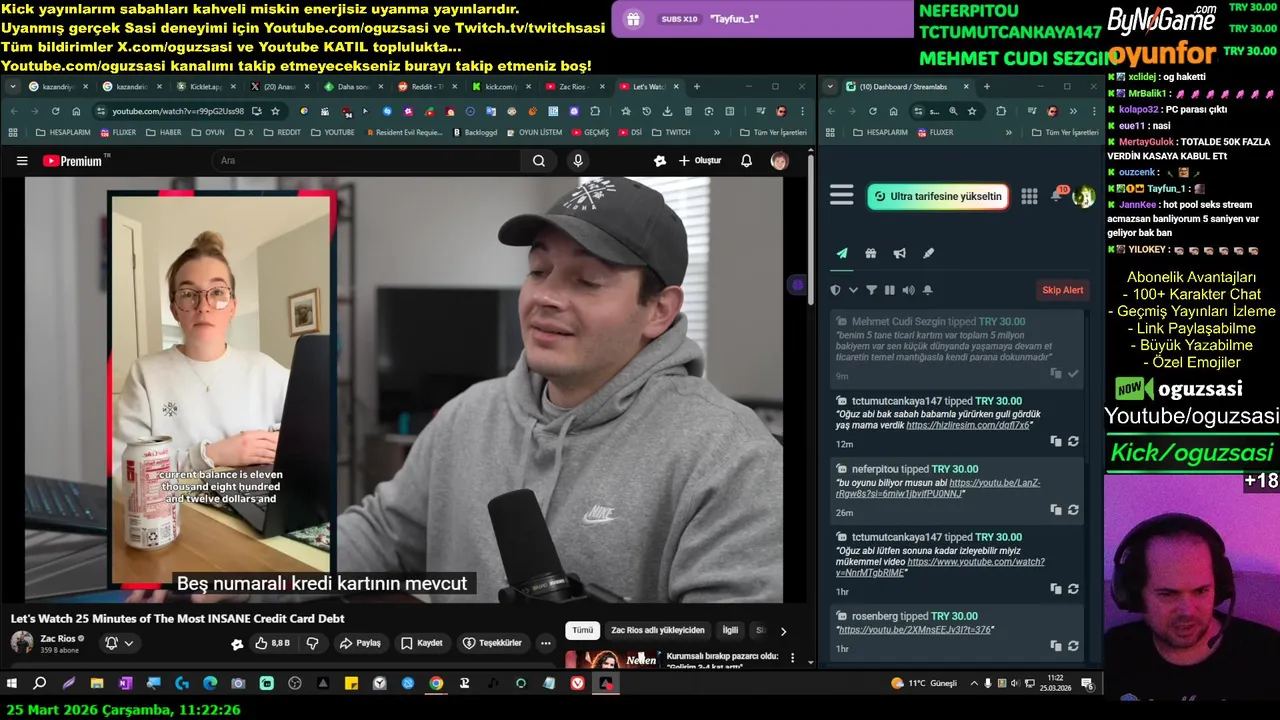Viewport: 1280px width, 720px height.
Task: Open the OYUN bookmark folder
Action: pyautogui.click(x=208, y=132)
